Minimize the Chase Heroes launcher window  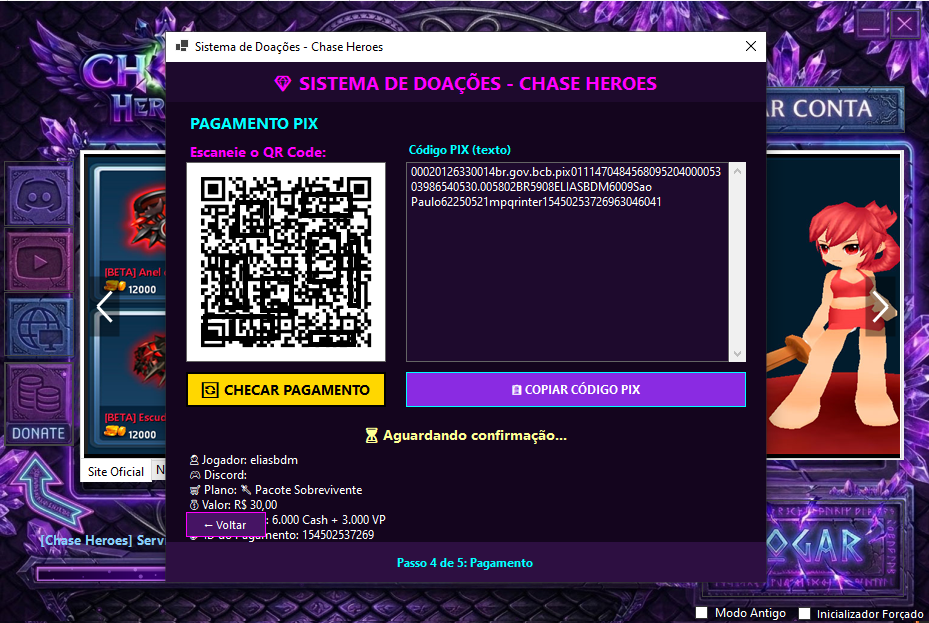(x=870, y=25)
